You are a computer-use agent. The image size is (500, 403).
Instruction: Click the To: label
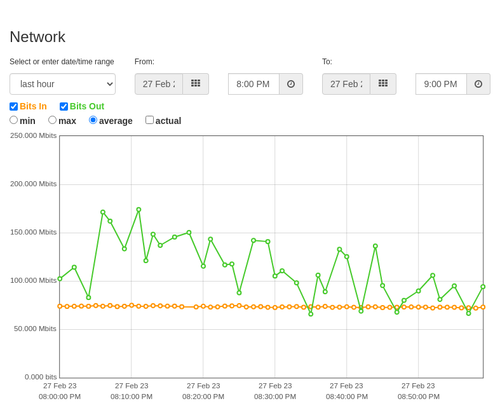(x=327, y=62)
